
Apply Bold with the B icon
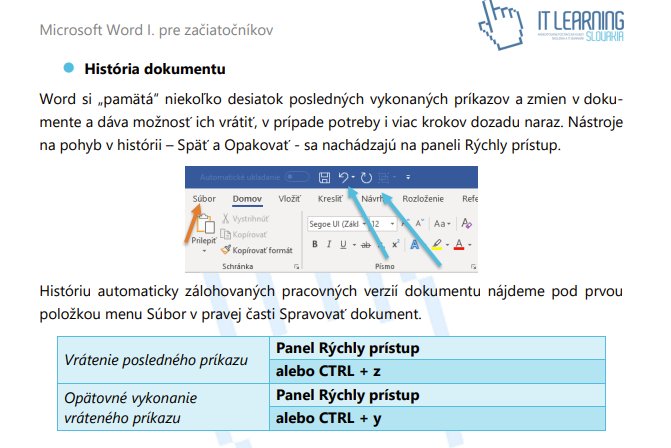(314, 244)
